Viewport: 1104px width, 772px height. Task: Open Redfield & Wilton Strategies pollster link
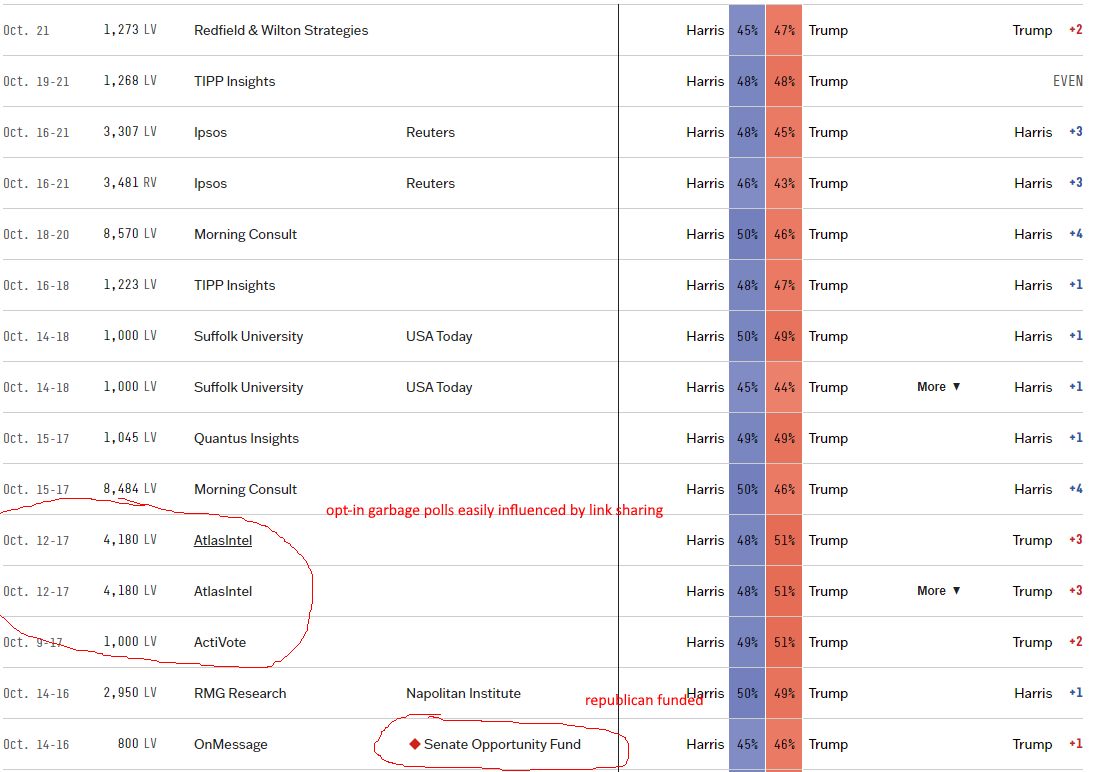(x=281, y=30)
